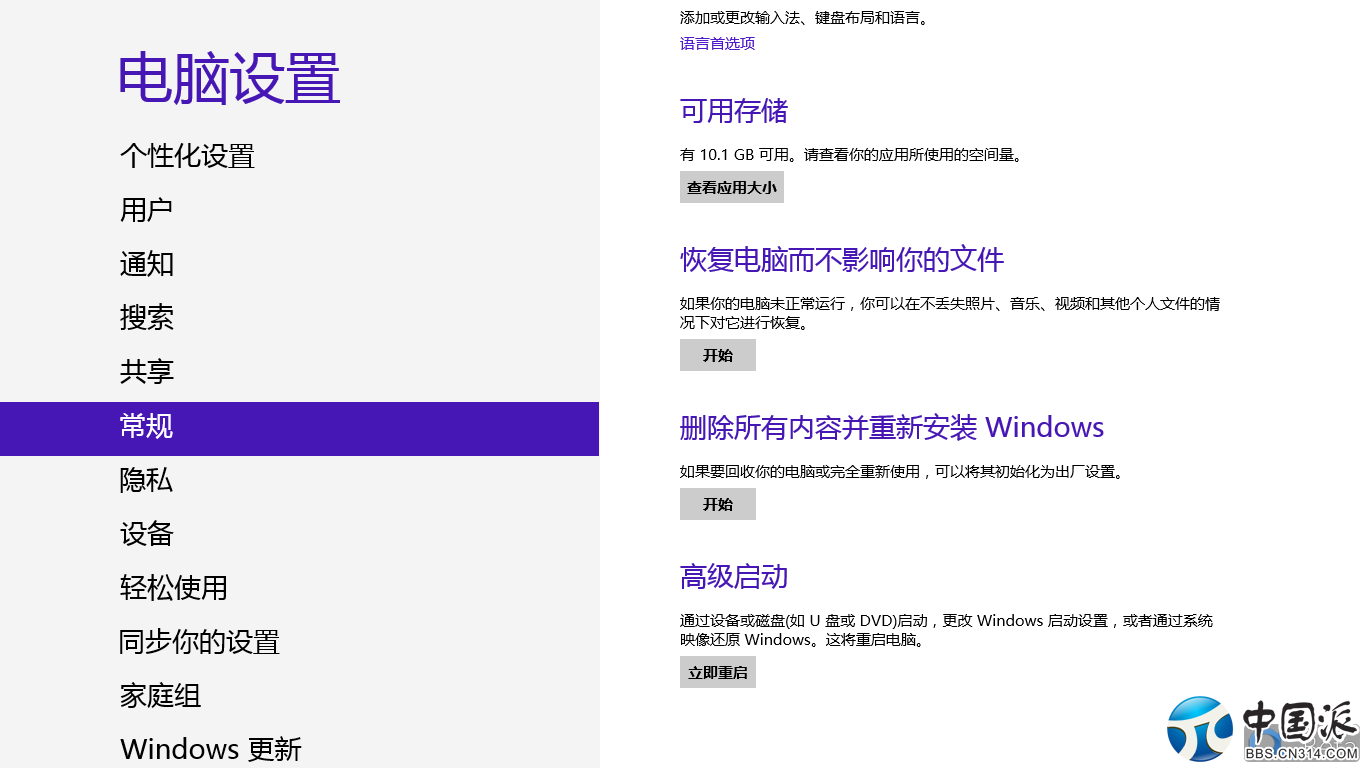Click the 删除所有内容并重新安装 Windows heading

coord(892,428)
